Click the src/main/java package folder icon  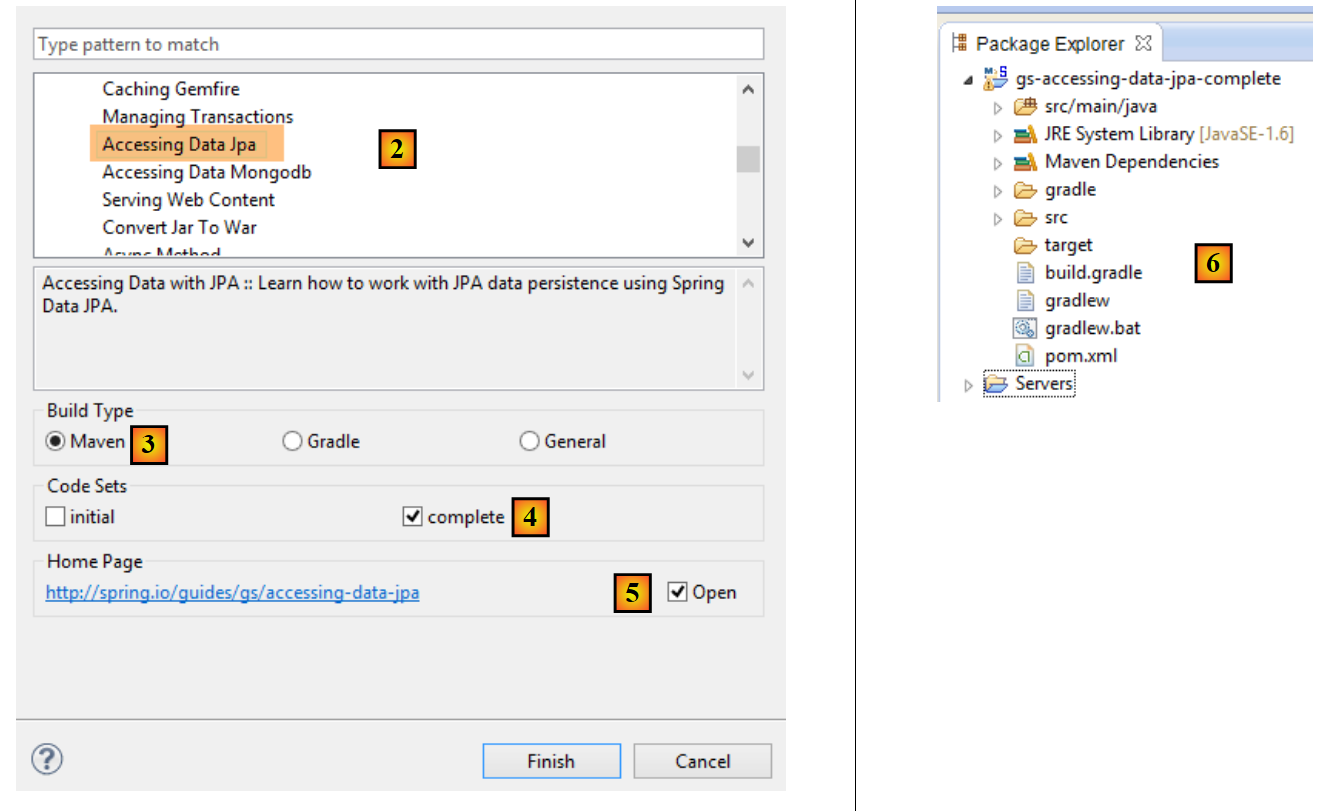click(1024, 106)
